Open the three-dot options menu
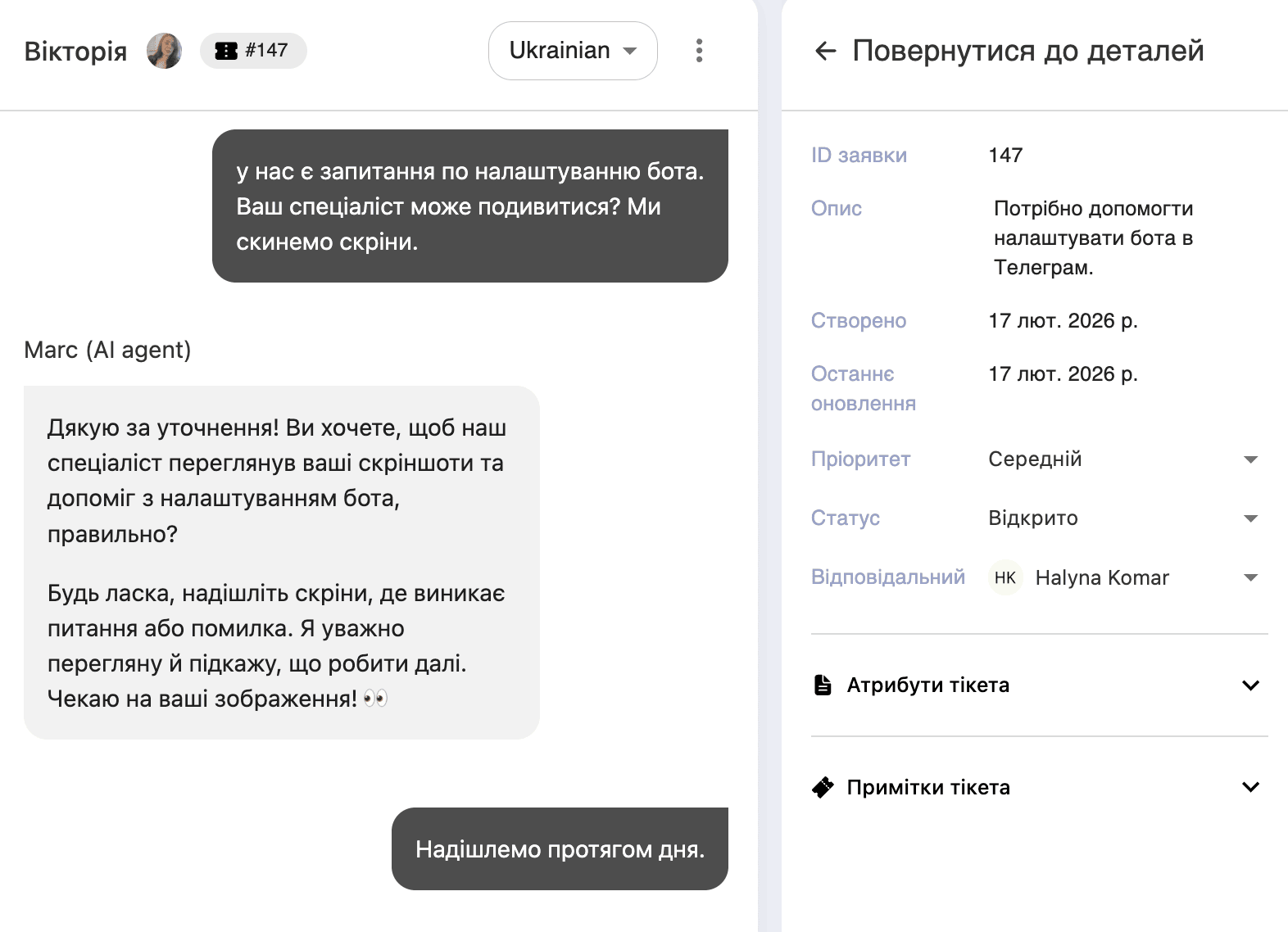This screenshot has width=1288, height=932. (x=699, y=51)
